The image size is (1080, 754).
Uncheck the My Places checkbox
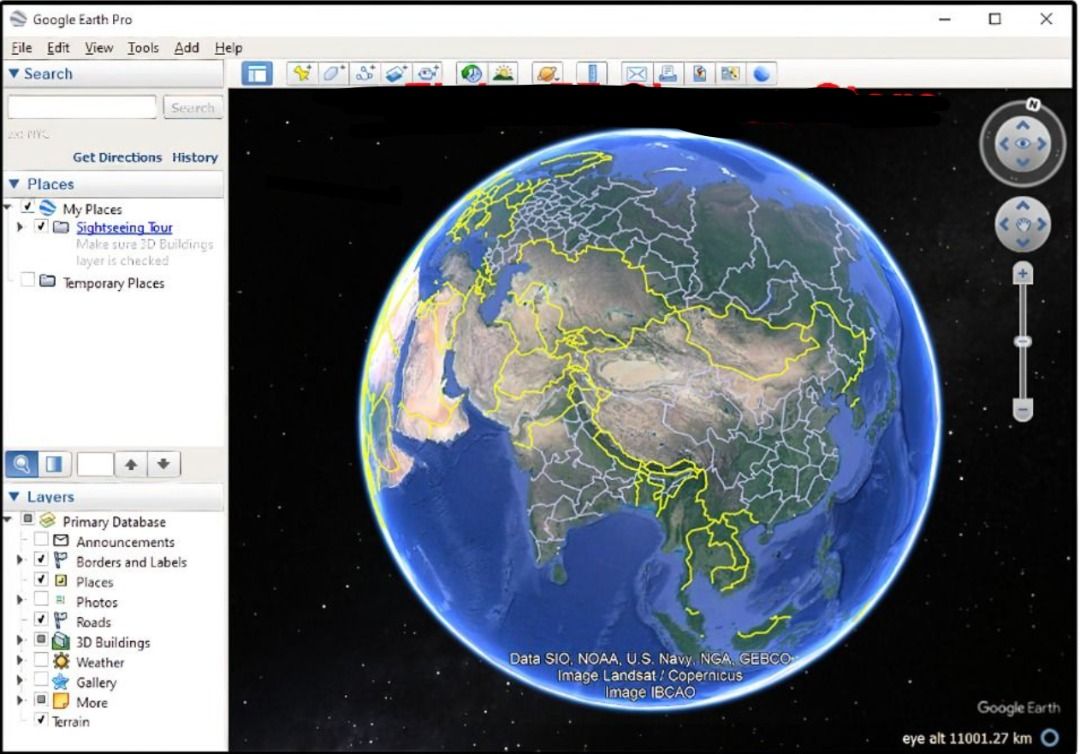(28, 206)
